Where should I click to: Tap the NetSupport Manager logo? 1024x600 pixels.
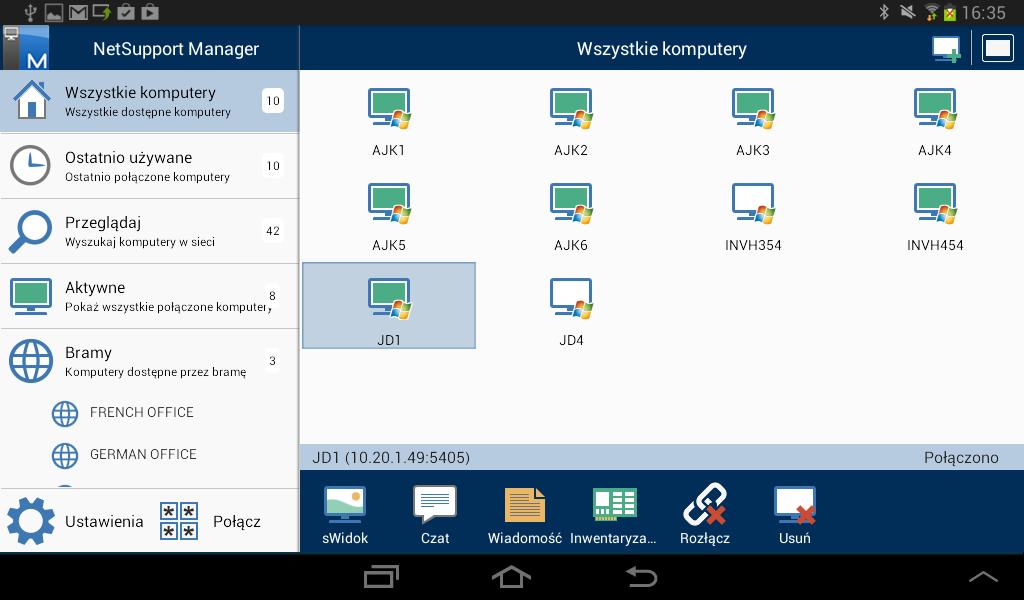[x=25, y=48]
